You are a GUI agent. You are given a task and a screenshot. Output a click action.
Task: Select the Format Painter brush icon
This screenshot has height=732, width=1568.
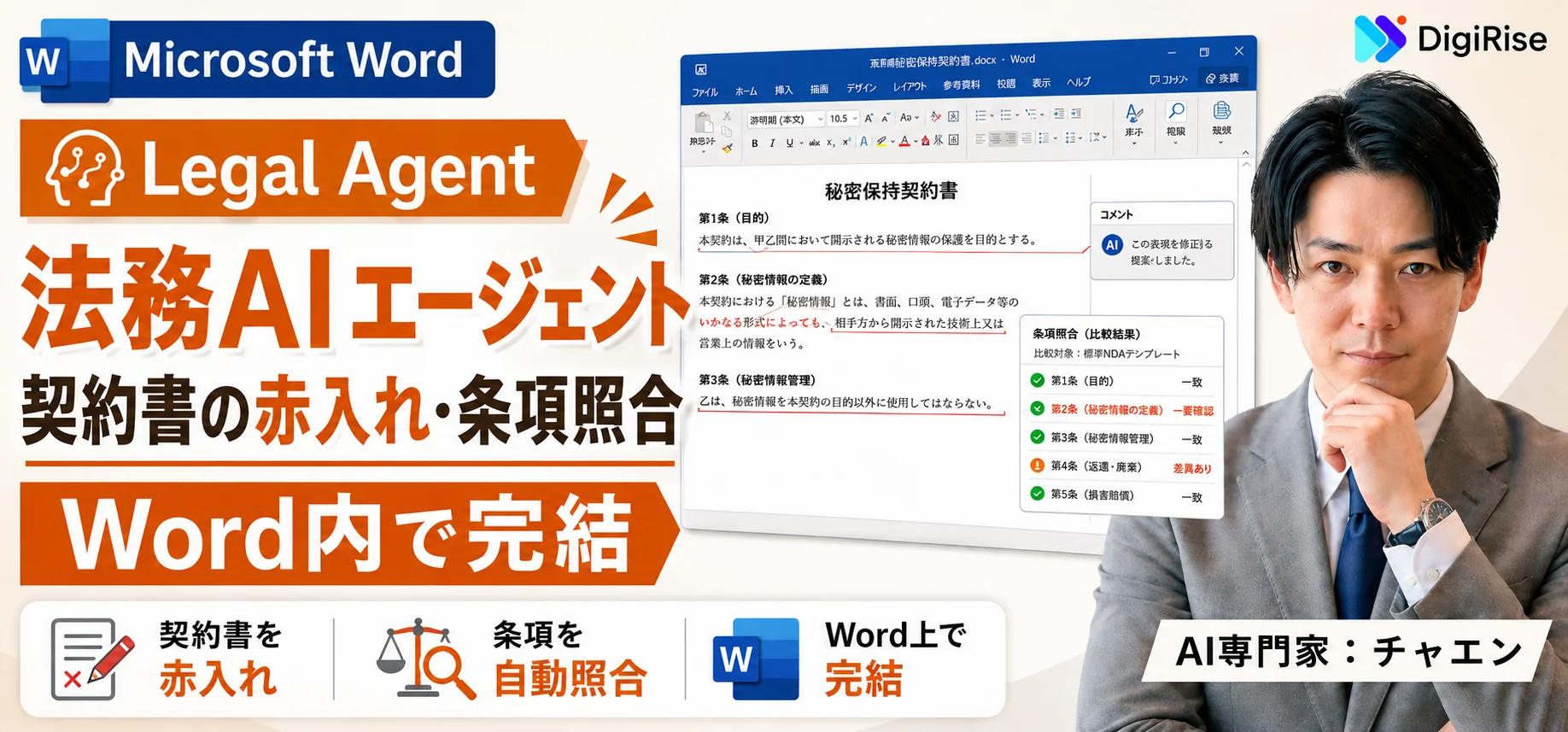[727, 149]
